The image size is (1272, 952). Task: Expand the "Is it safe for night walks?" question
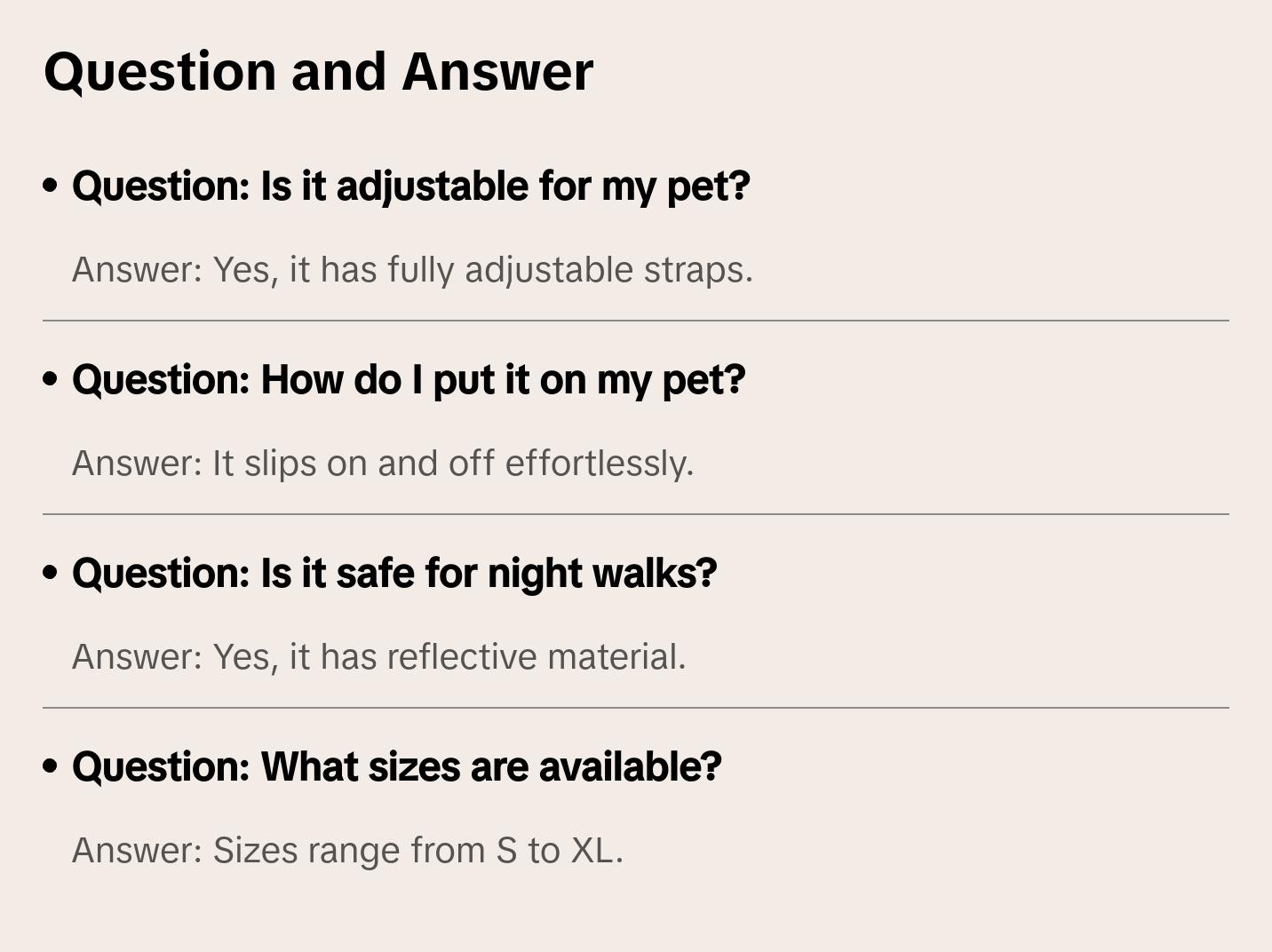click(394, 574)
